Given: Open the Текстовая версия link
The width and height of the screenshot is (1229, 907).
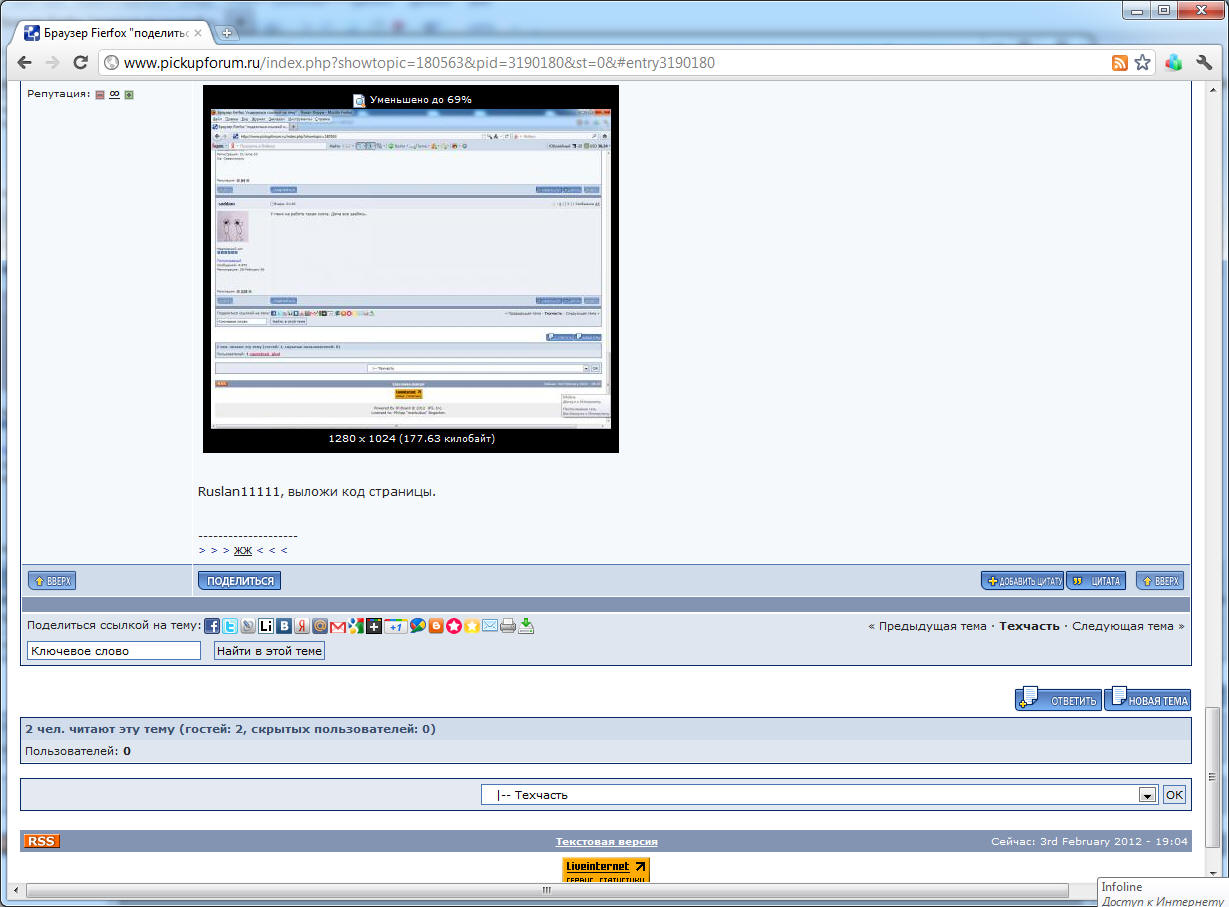Looking at the screenshot, I should (606, 842).
